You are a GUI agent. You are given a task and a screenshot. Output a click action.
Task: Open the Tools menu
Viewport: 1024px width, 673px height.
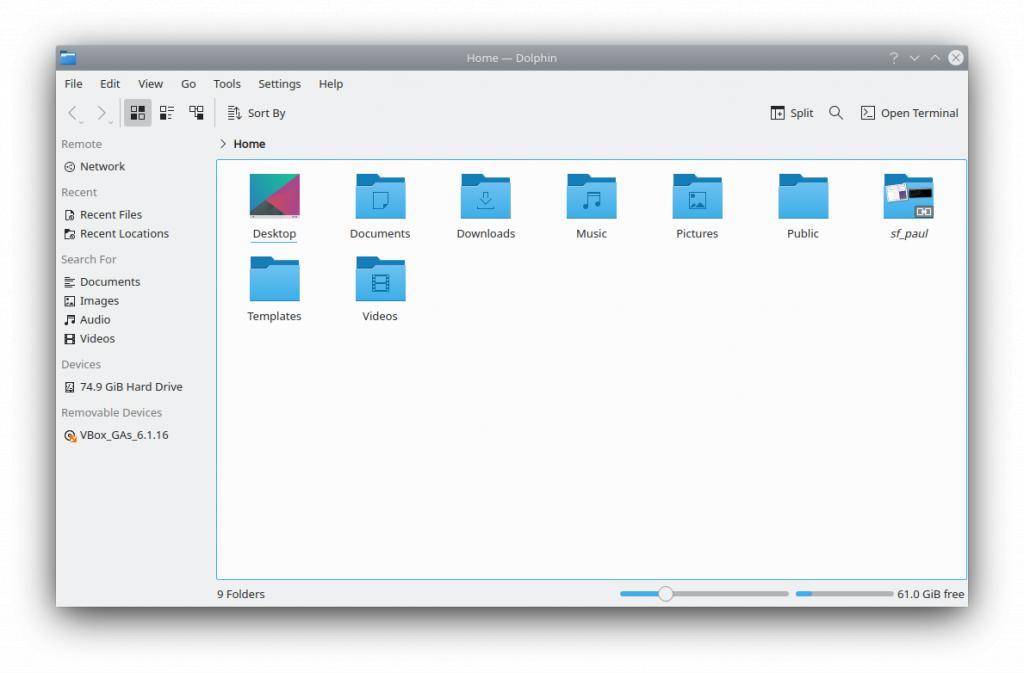227,84
